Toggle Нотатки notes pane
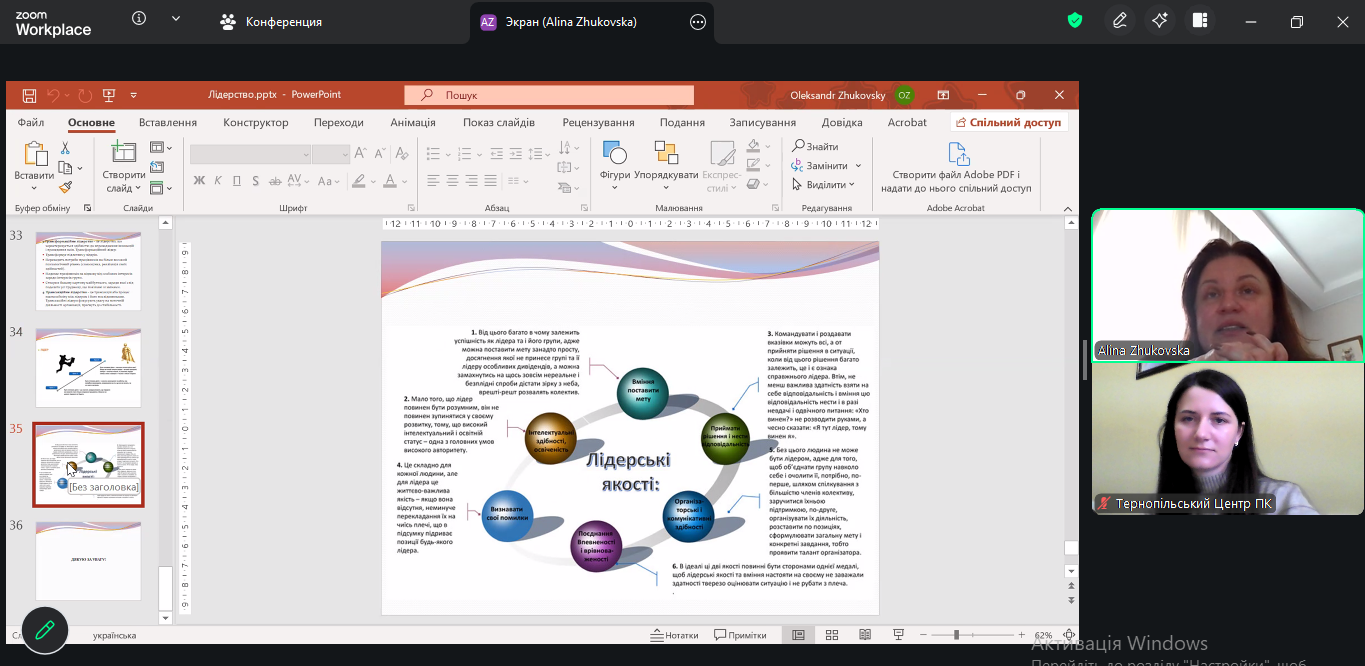The image size is (1365, 666). 674,635
